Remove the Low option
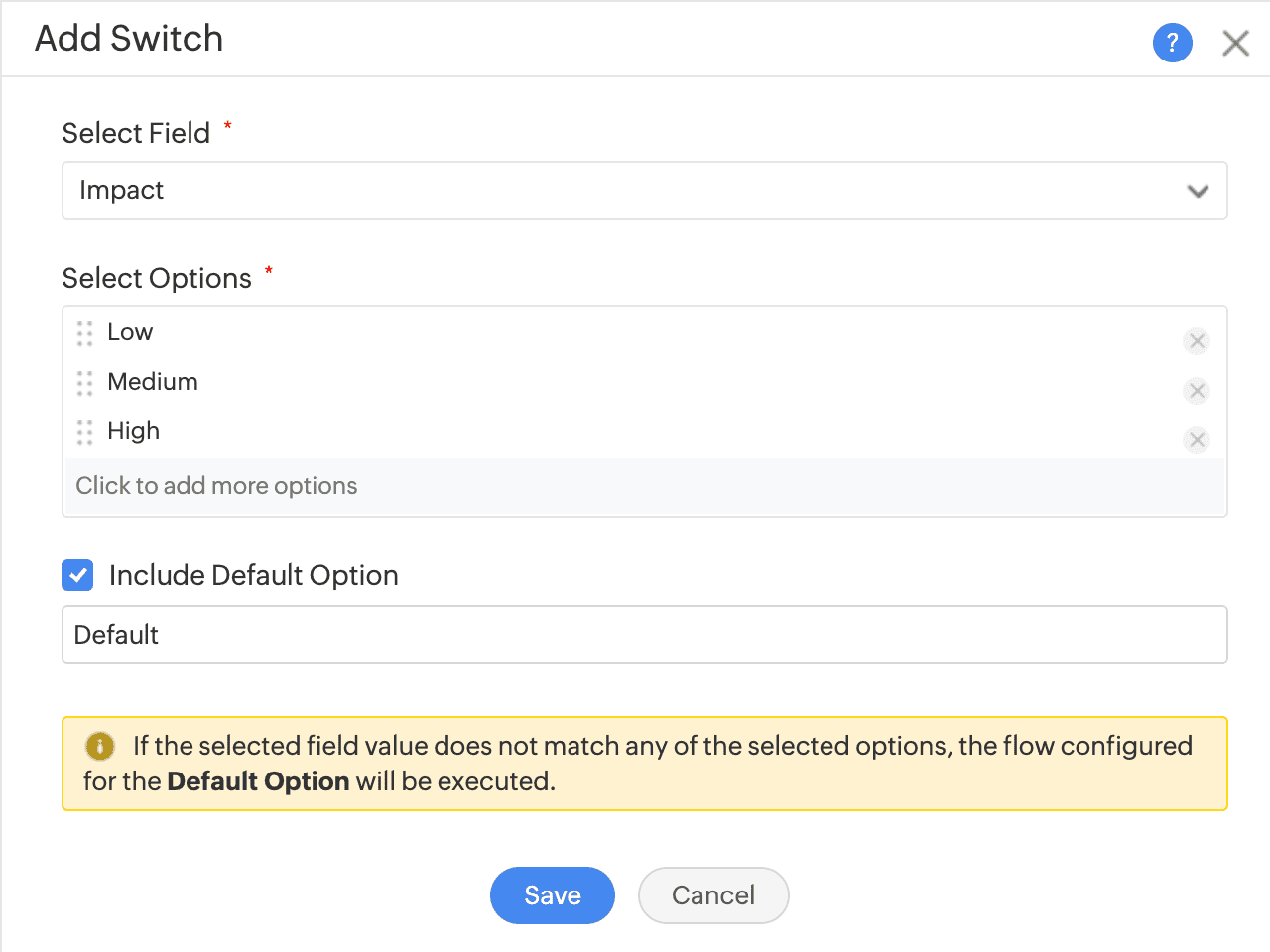The image size is (1270, 952). pyautogui.click(x=1197, y=341)
